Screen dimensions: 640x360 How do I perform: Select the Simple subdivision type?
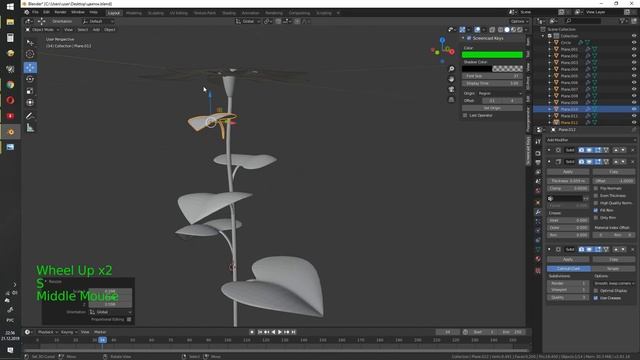tap(613, 269)
